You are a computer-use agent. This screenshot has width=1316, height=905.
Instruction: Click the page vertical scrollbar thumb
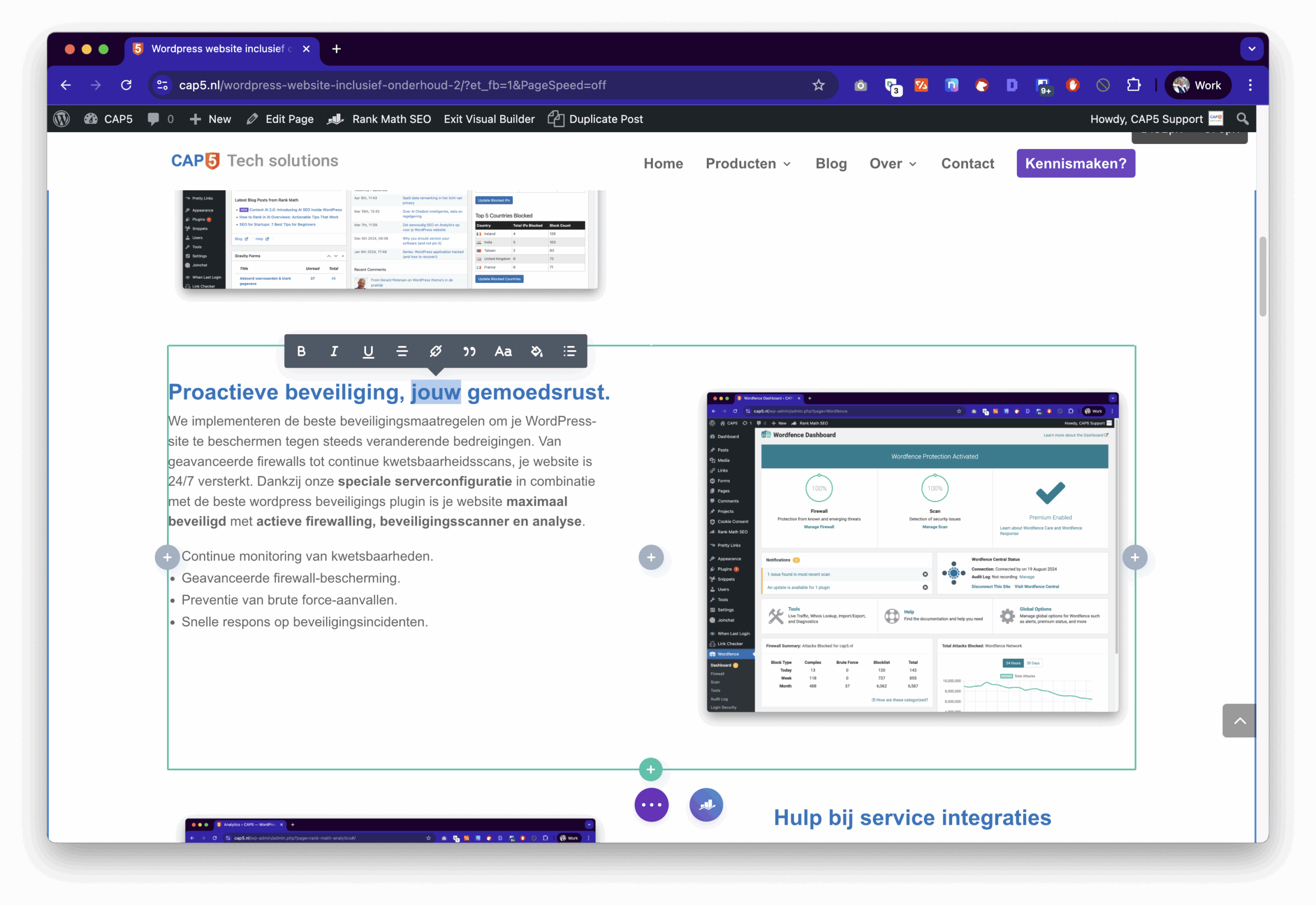(1263, 276)
